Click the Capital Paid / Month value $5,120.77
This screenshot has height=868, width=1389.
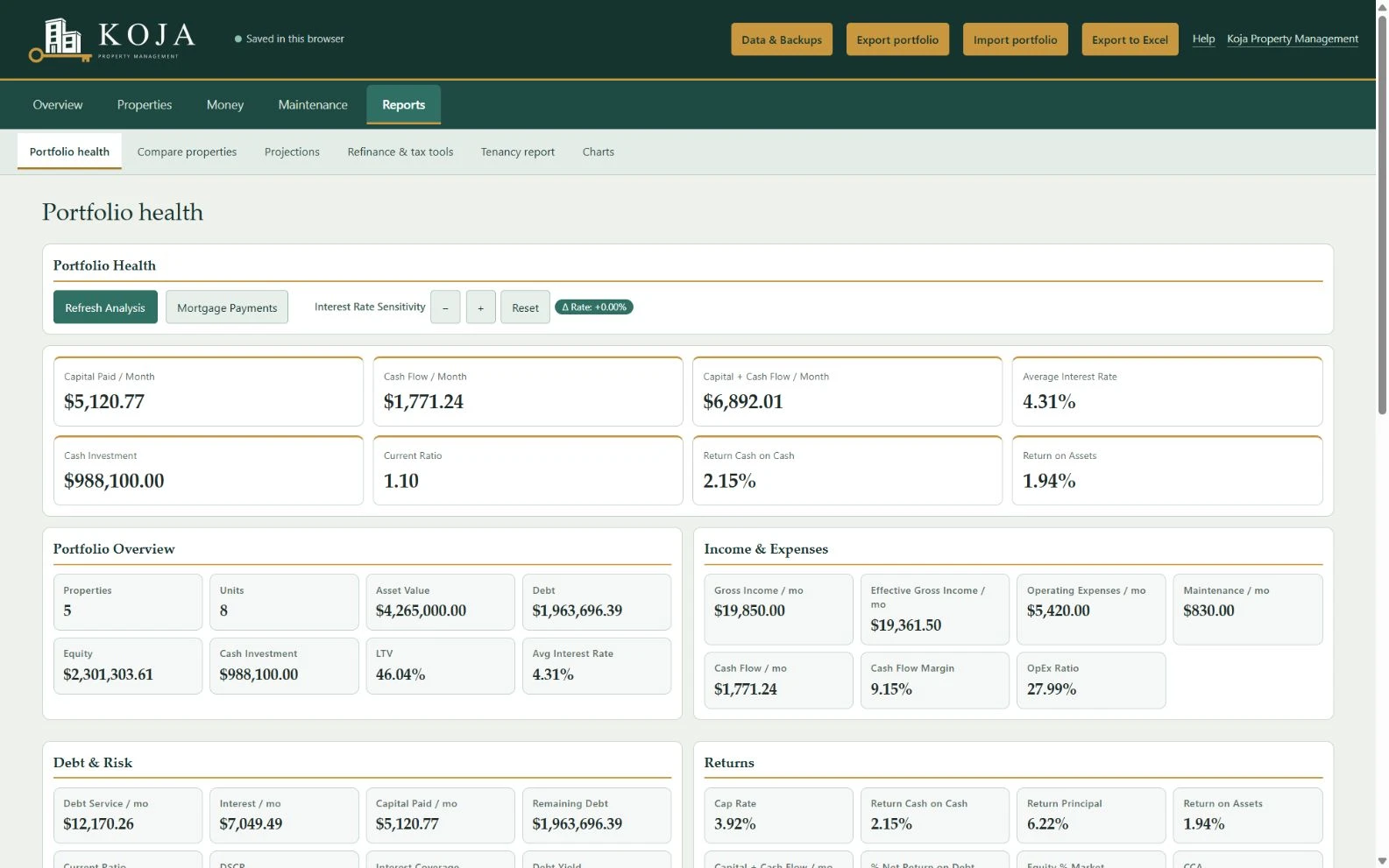pos(104,402)
